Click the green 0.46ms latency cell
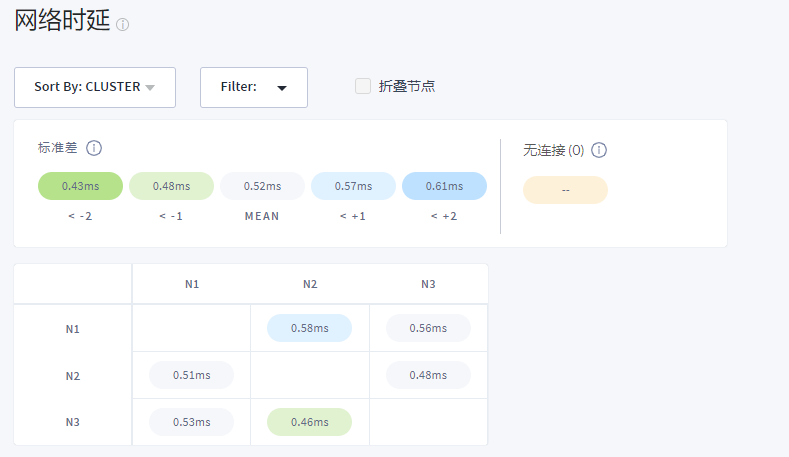Screen dimensions: 789x457 coord(310,422)
